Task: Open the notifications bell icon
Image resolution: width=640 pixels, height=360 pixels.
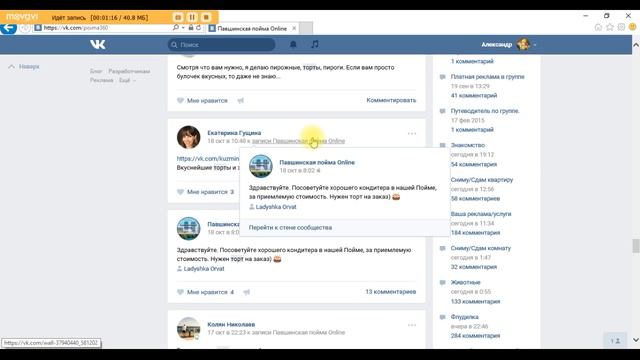Action: [x=293, y=44]
